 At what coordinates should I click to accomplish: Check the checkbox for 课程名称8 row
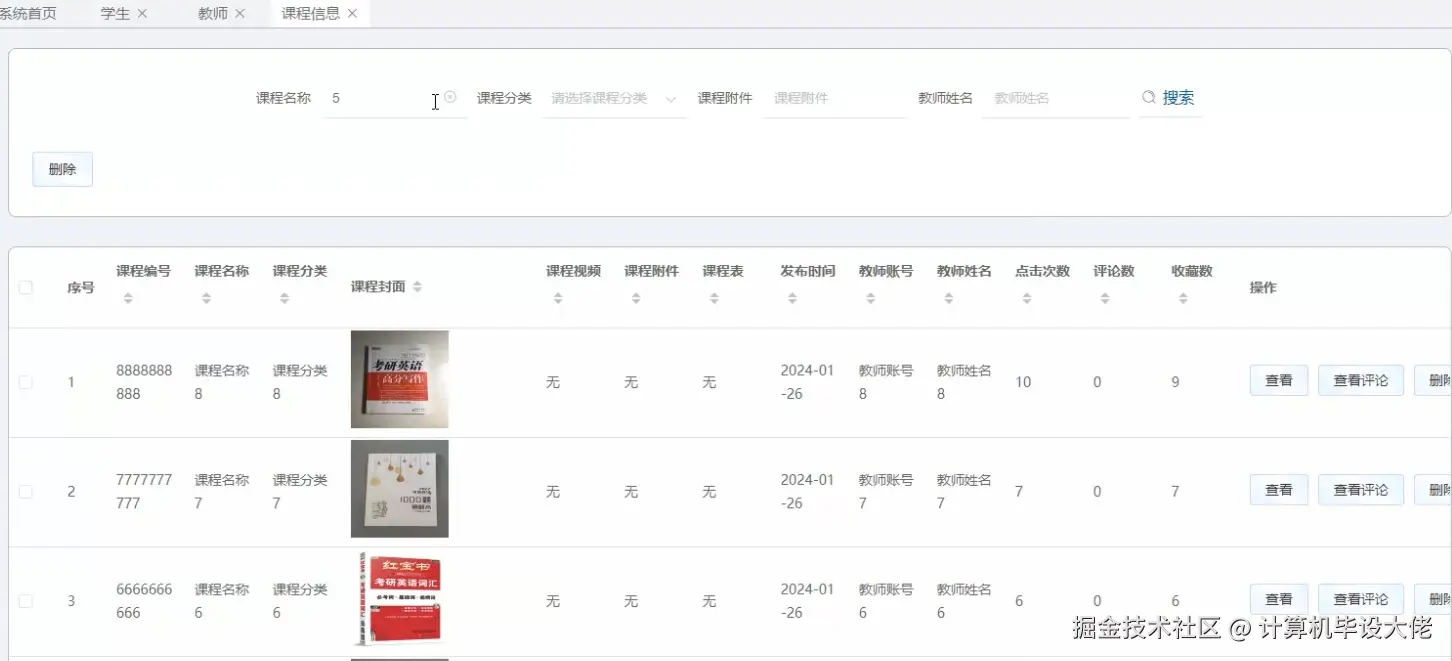click(x=26, y=381)
